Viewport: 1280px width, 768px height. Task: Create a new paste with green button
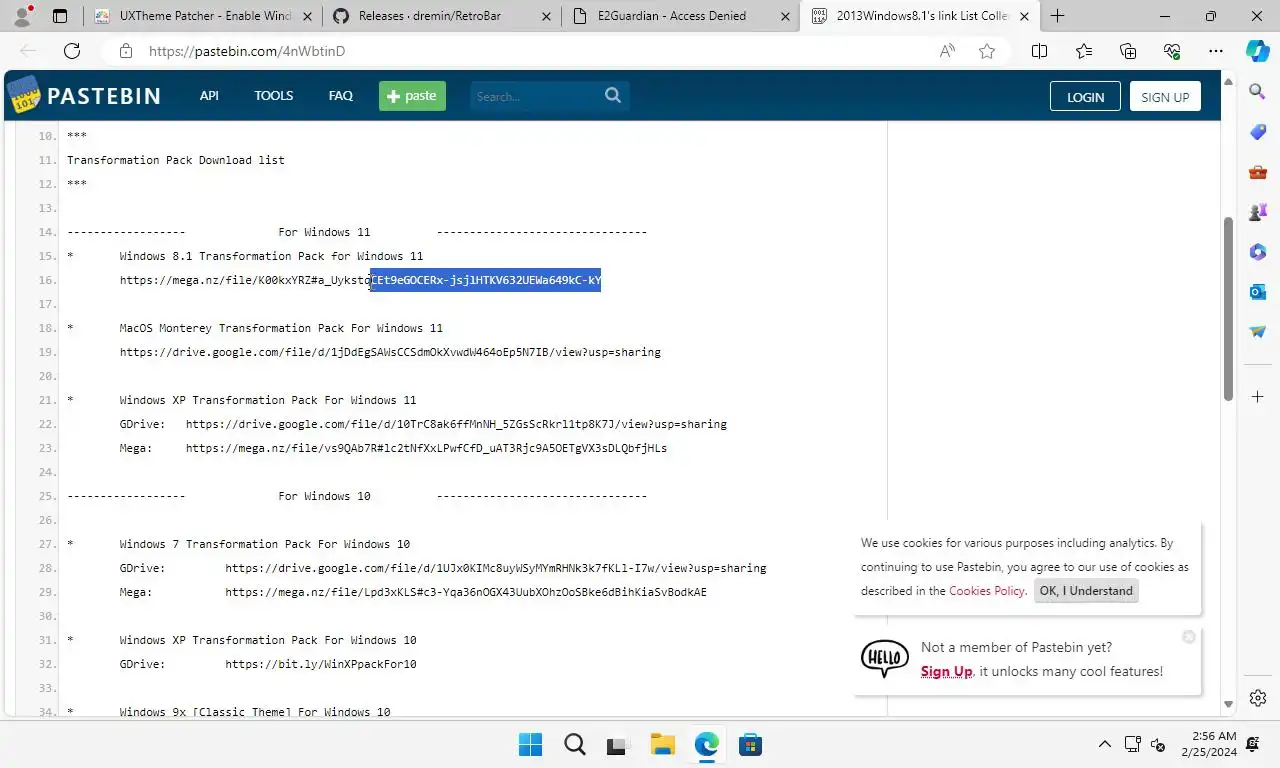pyautogui.click(x=412, y=96)
